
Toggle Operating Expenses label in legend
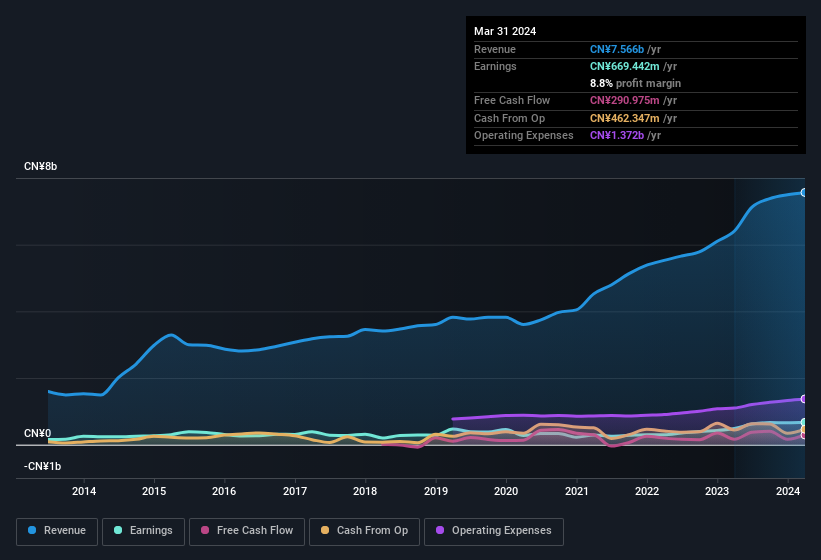point(501,531)
